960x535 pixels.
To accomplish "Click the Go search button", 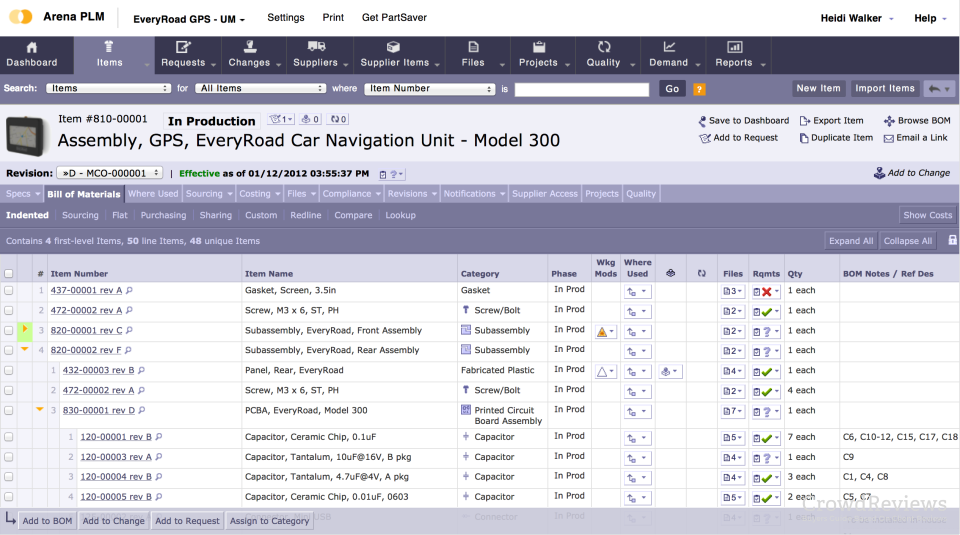I will tap(672, 89).
